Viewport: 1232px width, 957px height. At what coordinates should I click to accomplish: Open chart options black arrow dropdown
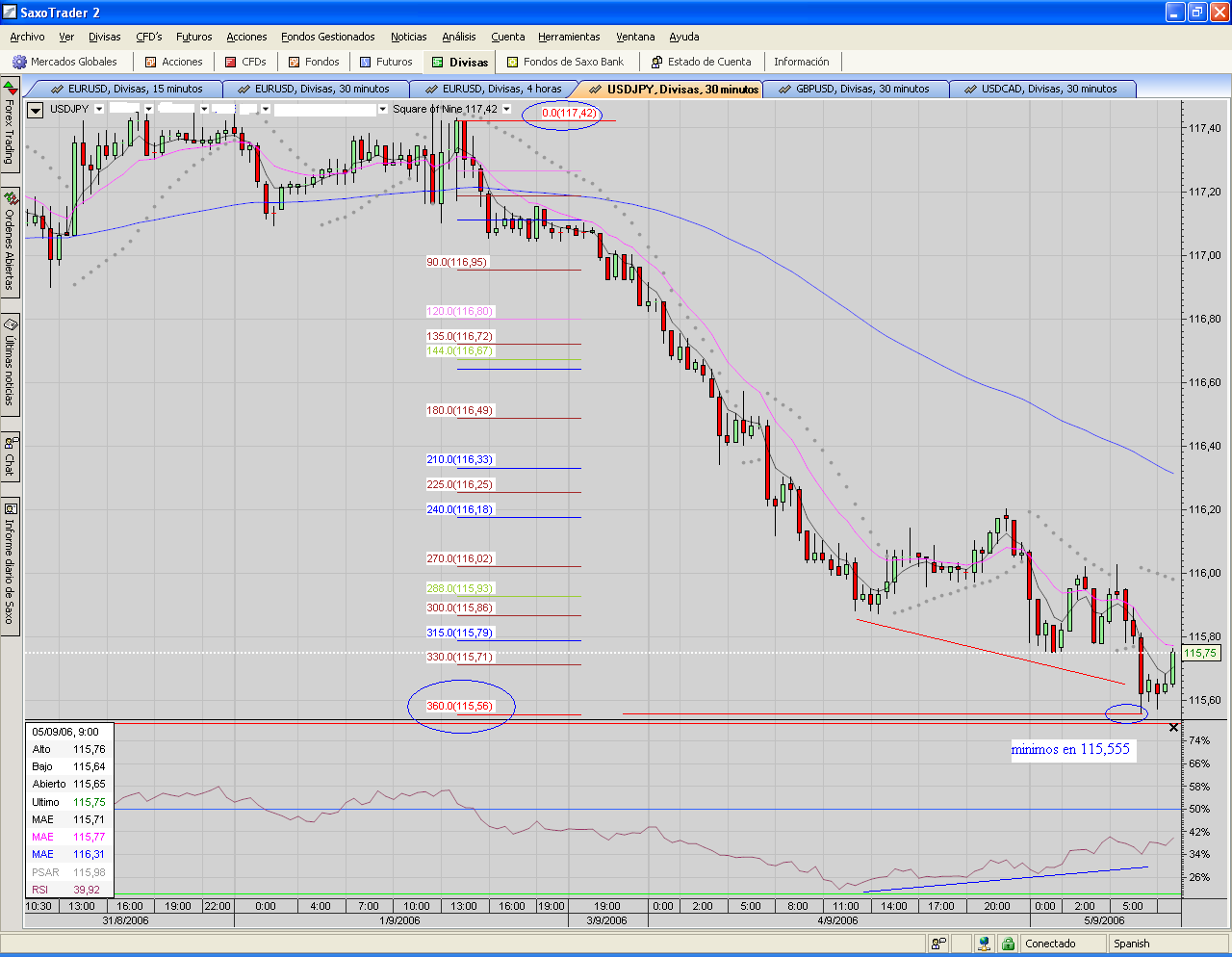click(36, 110)
